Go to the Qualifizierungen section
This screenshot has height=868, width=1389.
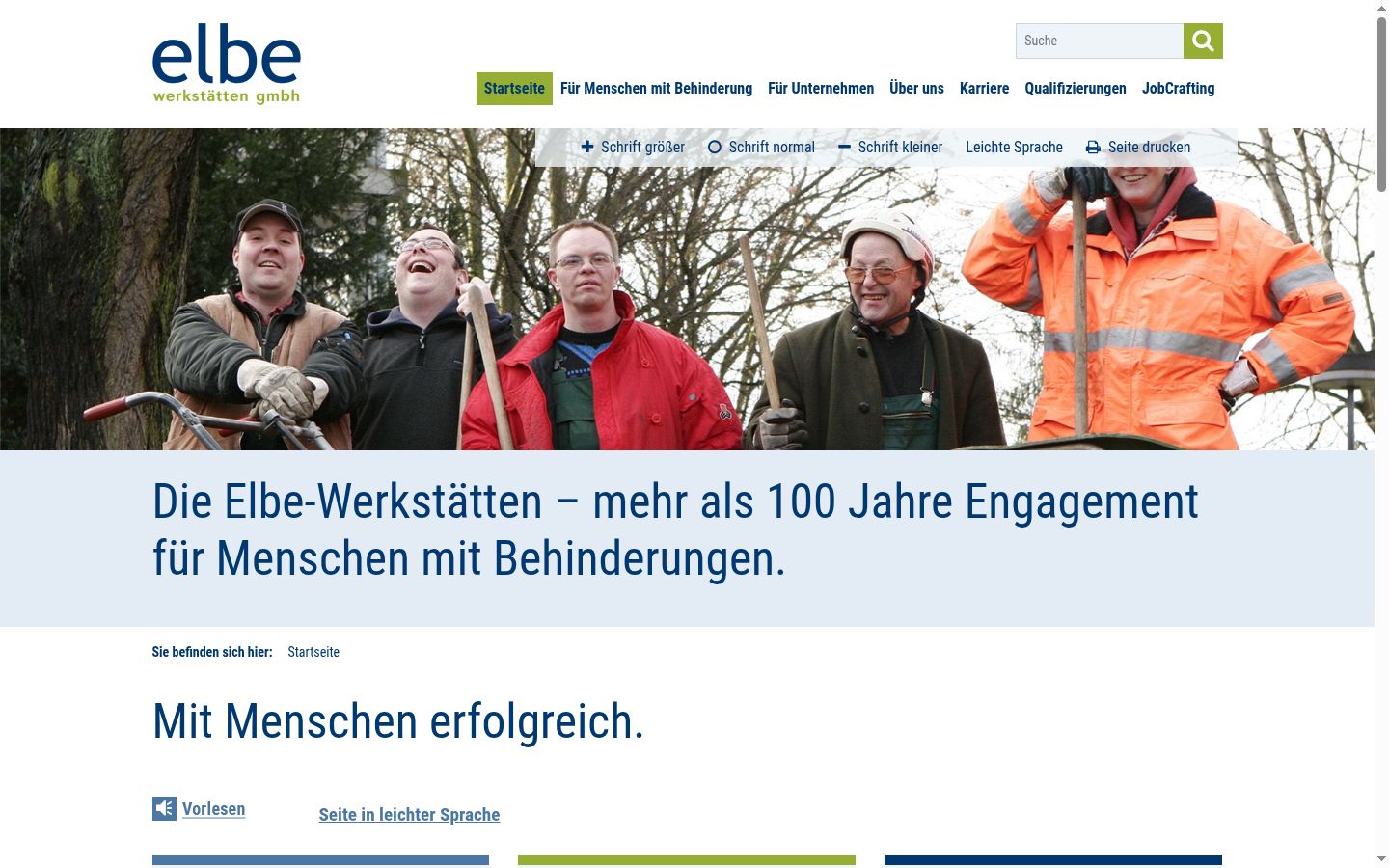click(x=1076, y=89)
